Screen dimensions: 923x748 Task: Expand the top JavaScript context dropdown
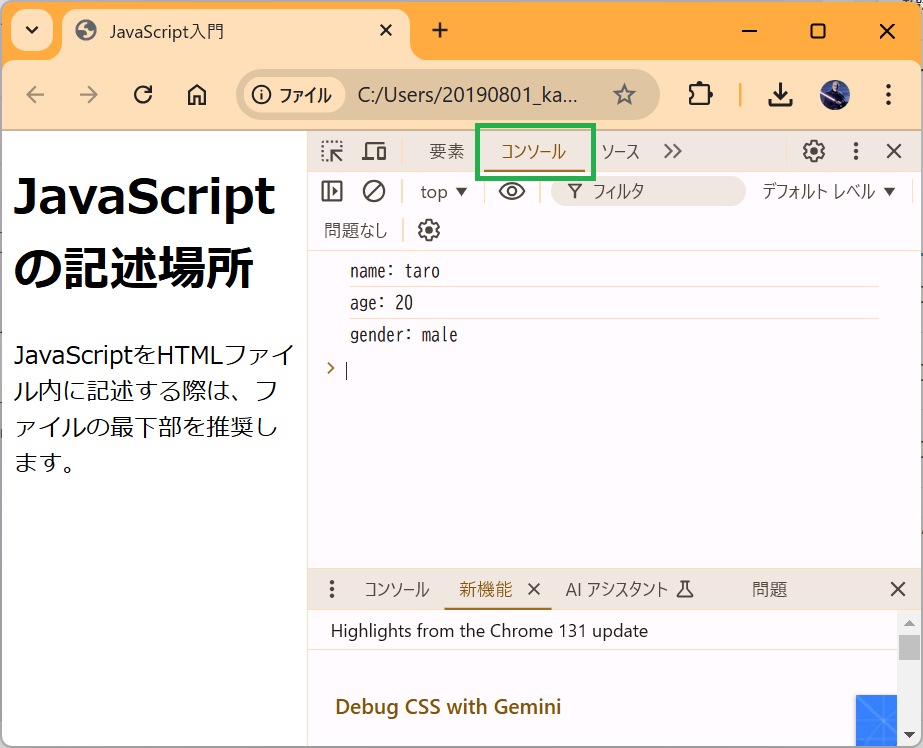(x=444, y=191)
